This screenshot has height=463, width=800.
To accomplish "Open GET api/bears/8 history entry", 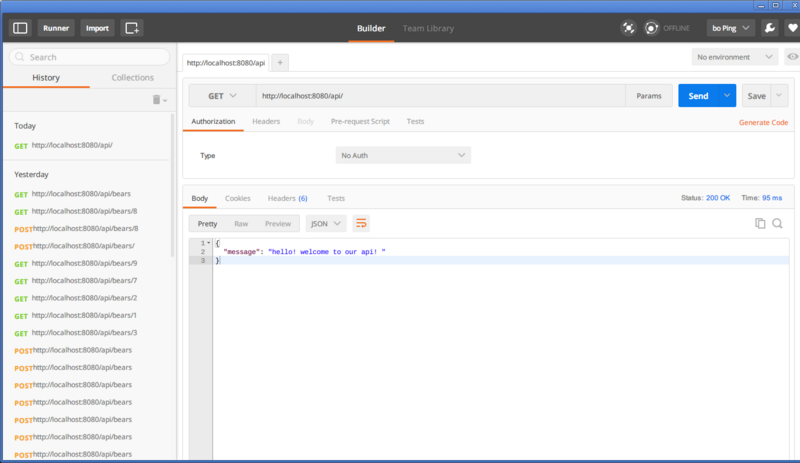I will pos(76,211).
